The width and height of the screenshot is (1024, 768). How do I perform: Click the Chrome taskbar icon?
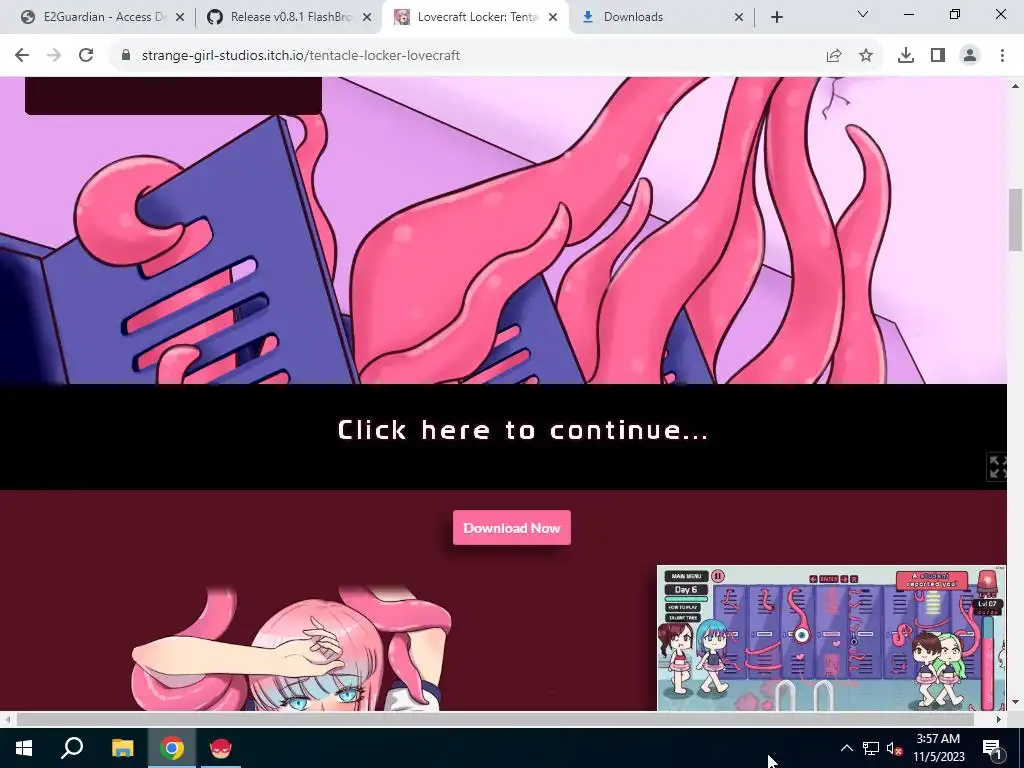(x=172, y=748)
